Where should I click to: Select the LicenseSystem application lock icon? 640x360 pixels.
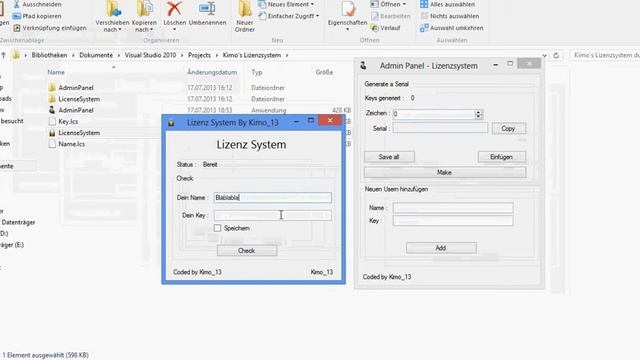[x=52, y=133]
